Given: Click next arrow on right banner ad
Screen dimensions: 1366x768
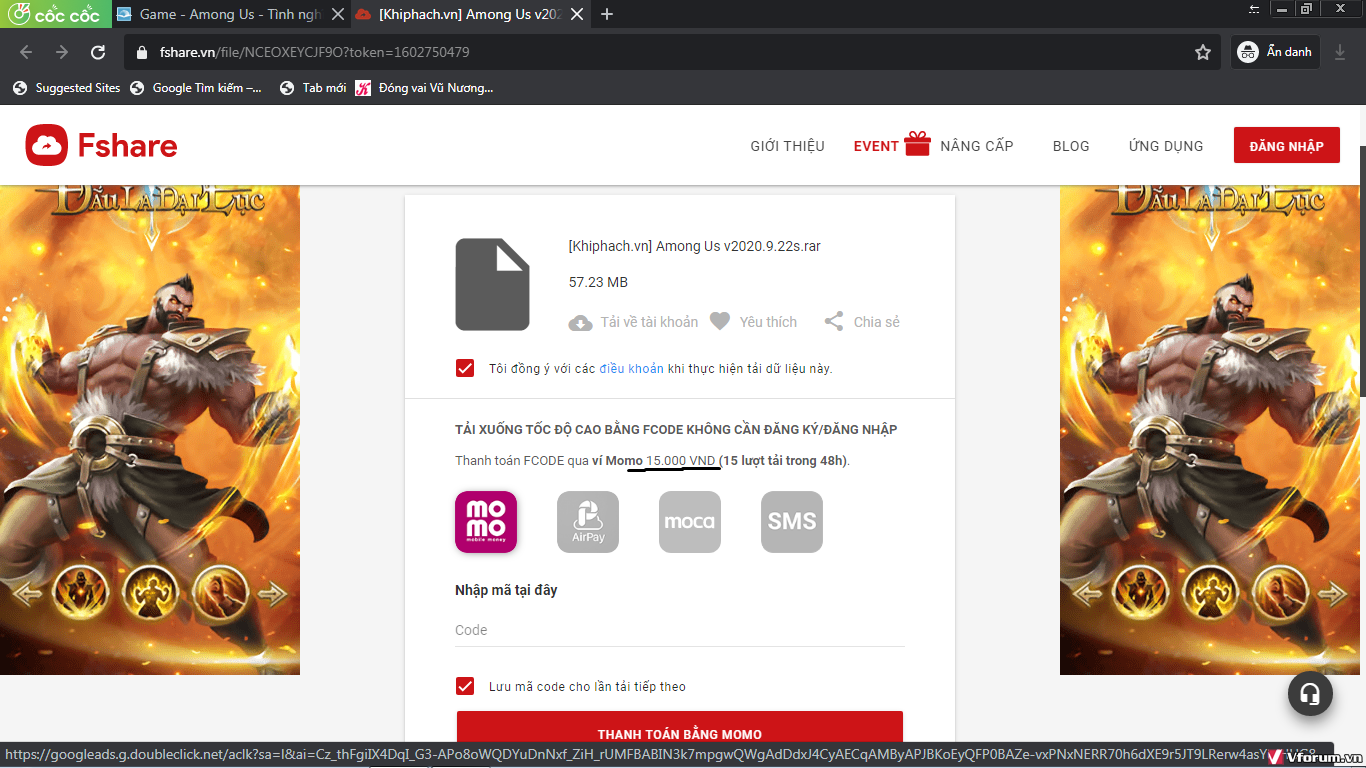Looking at the screenshot, I should click(x=1332, y=593).
